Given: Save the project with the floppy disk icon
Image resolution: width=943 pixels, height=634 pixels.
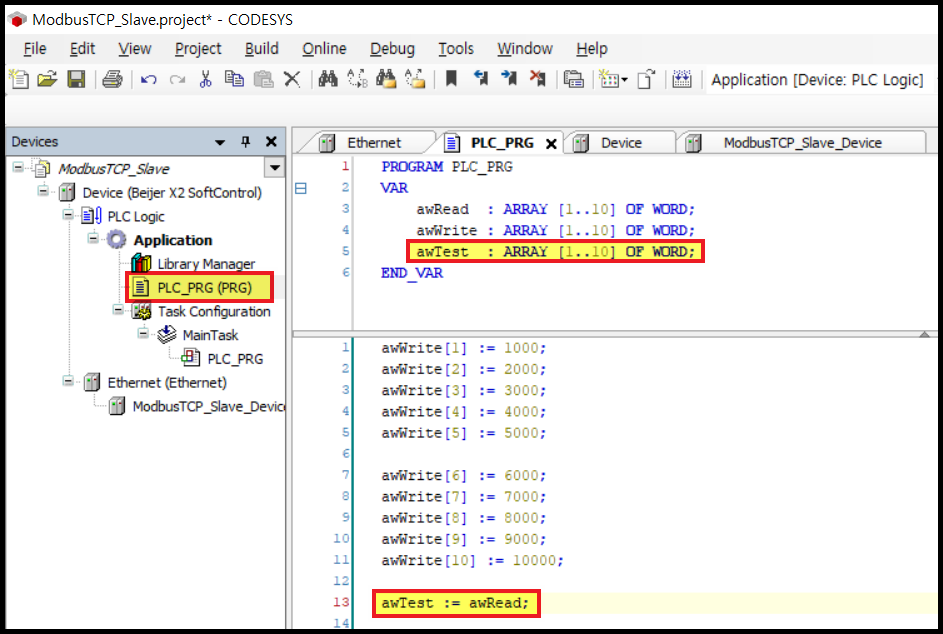Looking at the screenshot, I should (x=76, y=79).
